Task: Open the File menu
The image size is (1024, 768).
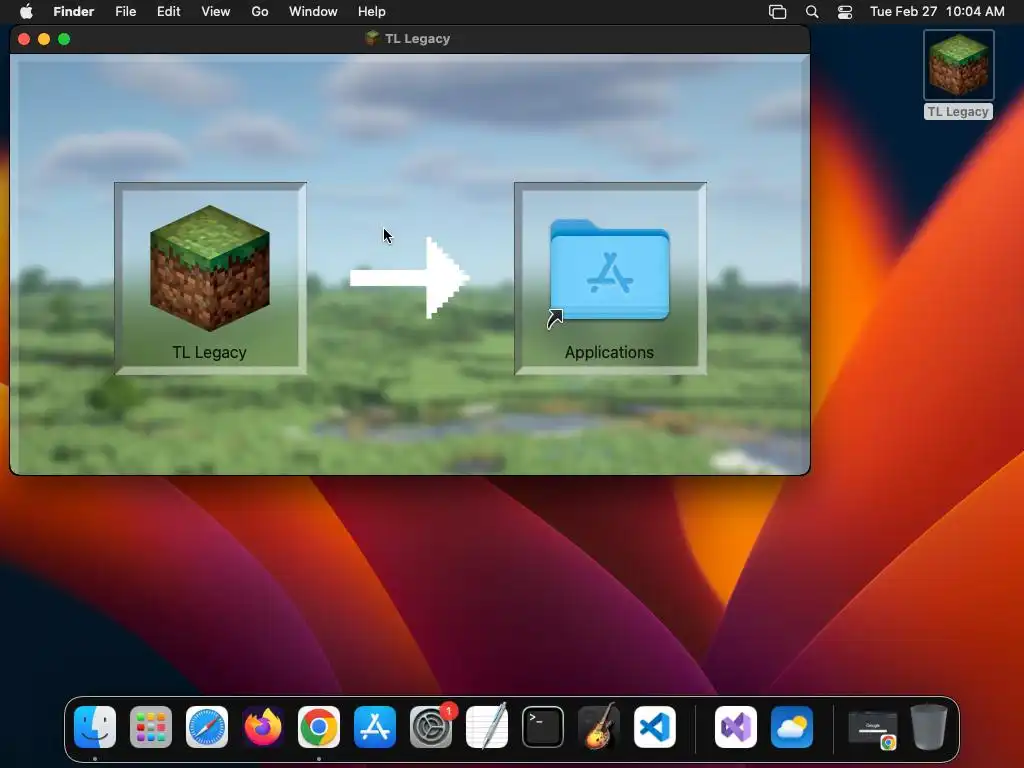Action: pos(125,11)
